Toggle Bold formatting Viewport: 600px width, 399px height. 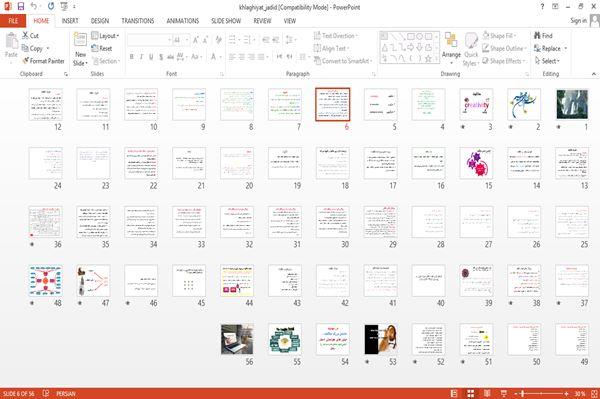(x=132, y=57)
